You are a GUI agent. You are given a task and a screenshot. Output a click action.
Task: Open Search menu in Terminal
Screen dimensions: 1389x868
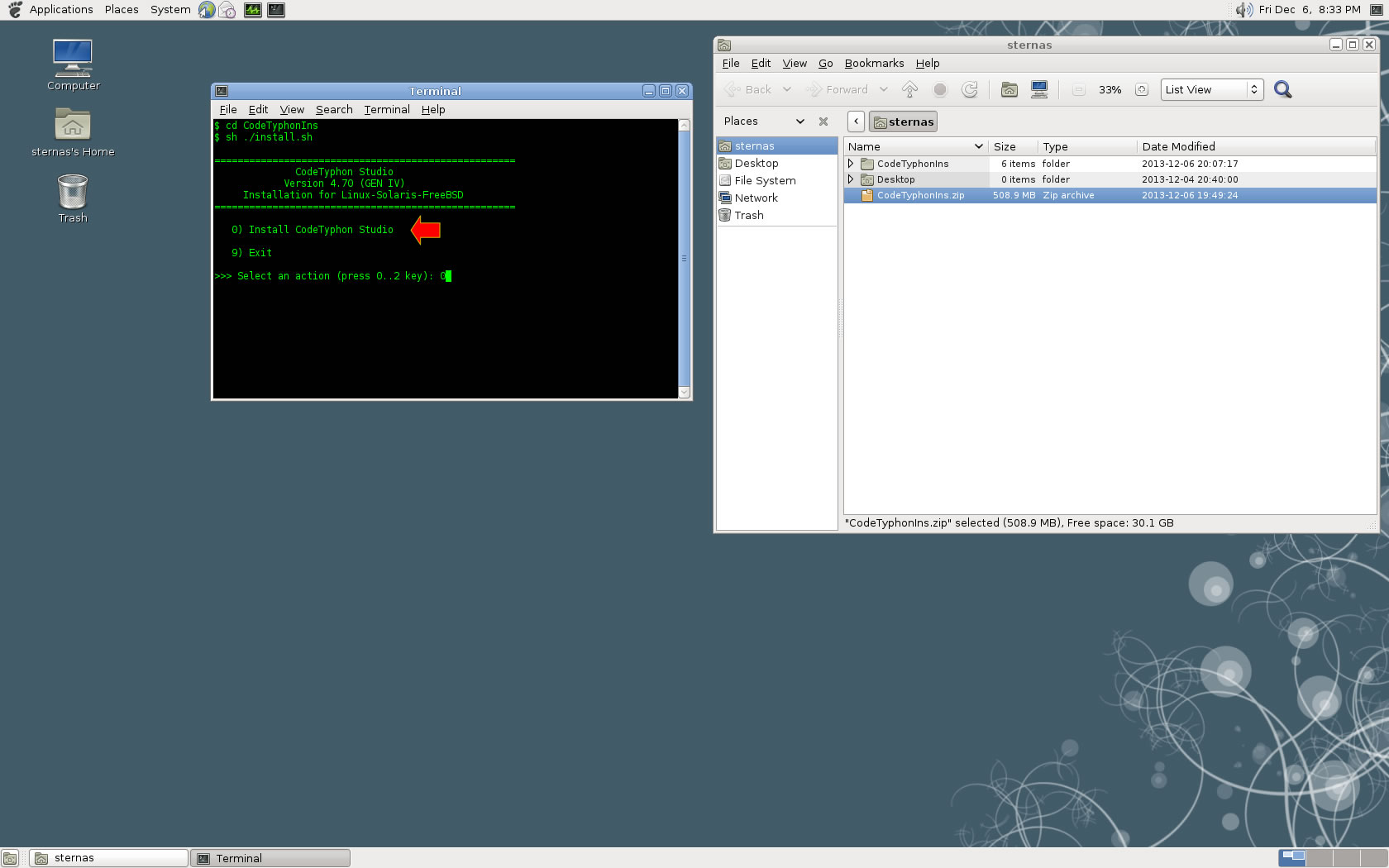click(x=334, y=109)
